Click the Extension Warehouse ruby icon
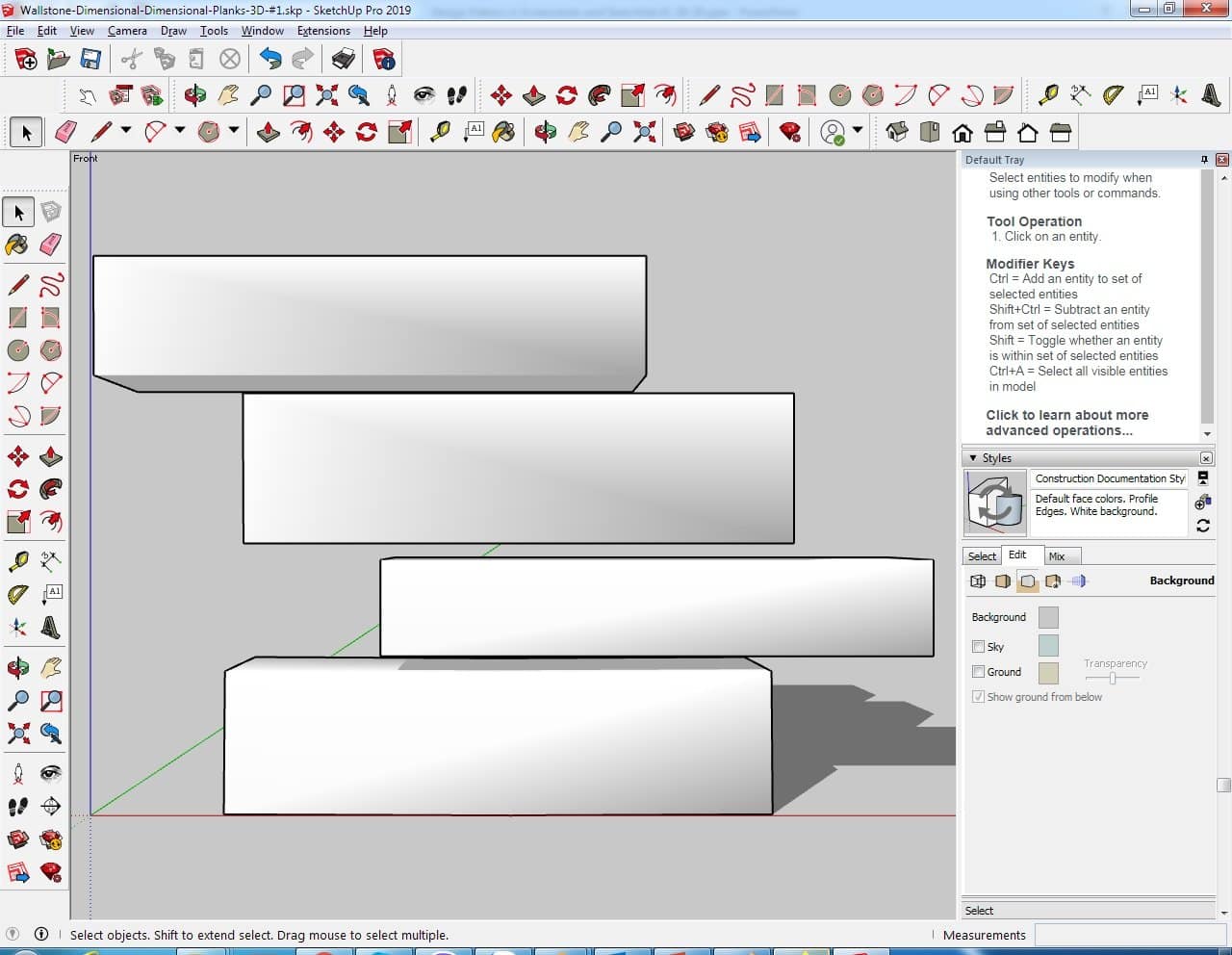 point(790,132)
